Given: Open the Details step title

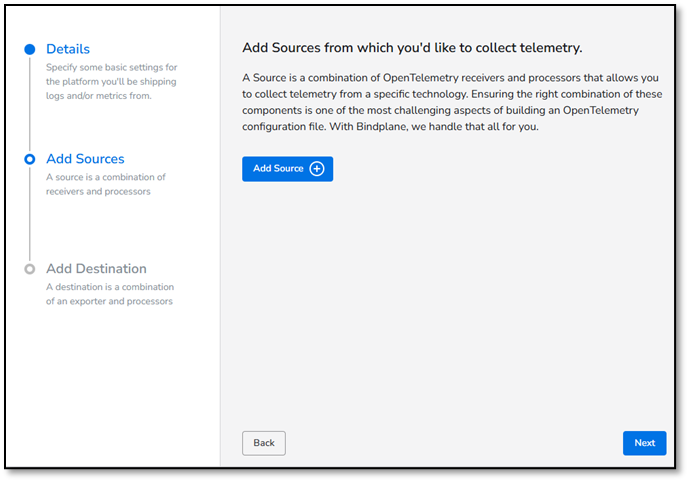Looking at the screenshot, I should (68, 49).
